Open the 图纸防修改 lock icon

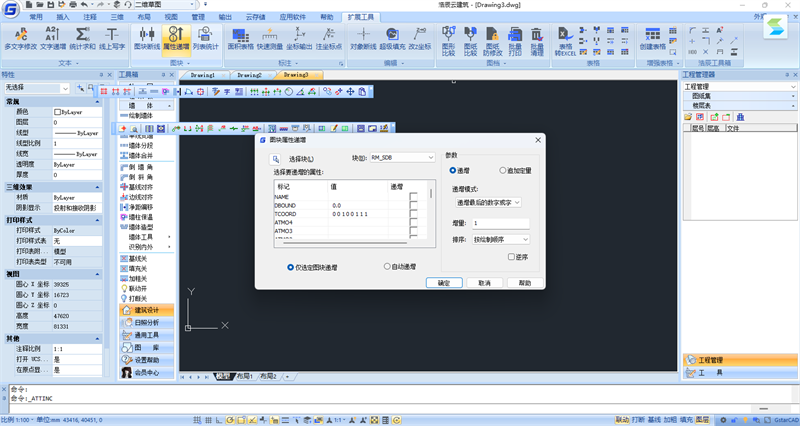[492, 35]
